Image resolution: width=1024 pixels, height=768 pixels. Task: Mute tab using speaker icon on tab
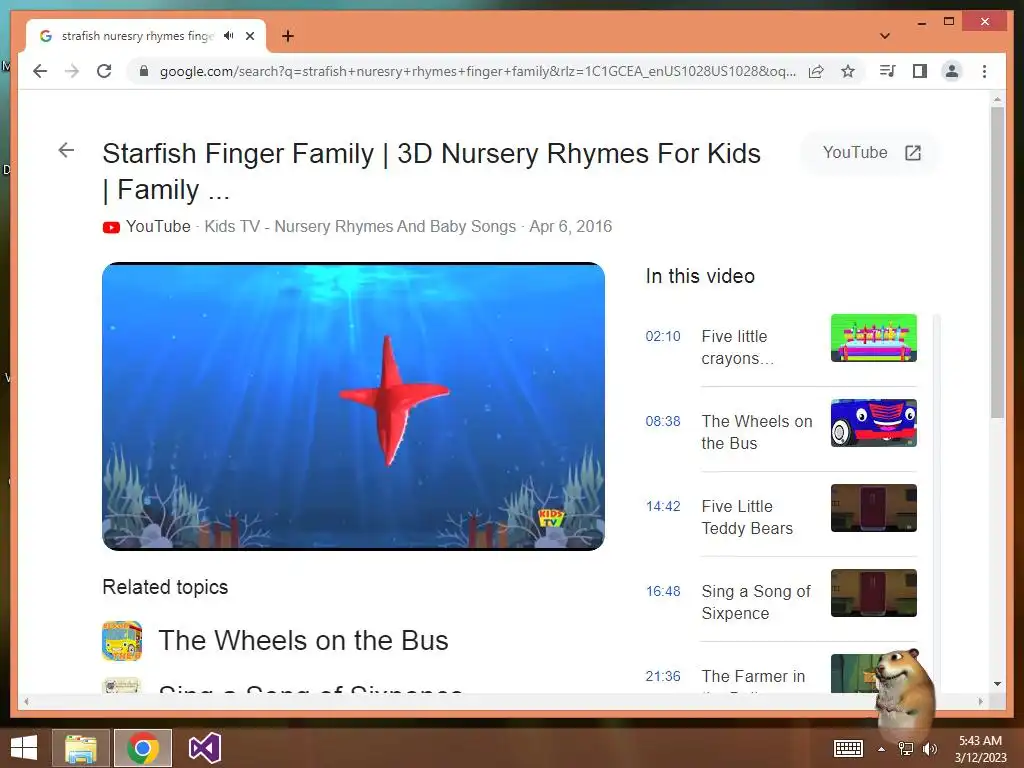(x=228, y=36)
